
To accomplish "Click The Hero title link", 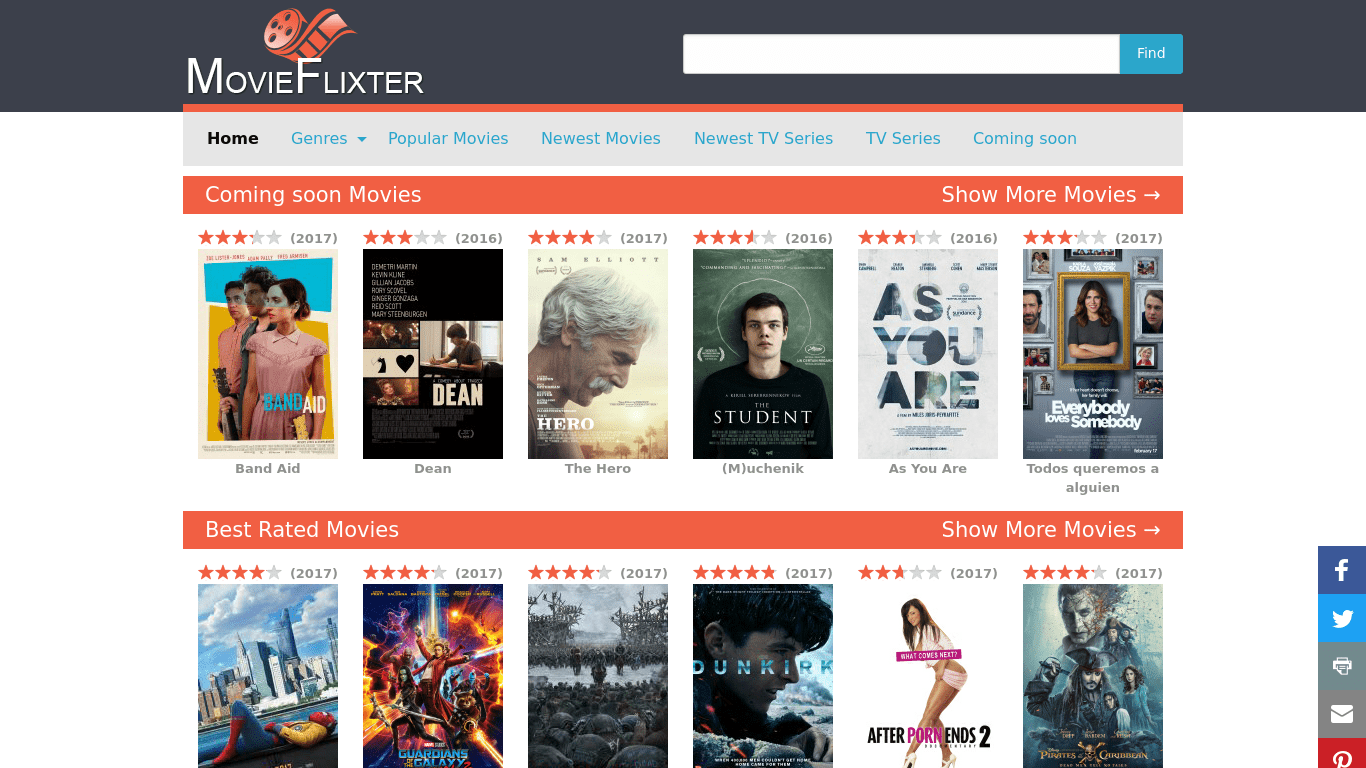I will point(598,469).
